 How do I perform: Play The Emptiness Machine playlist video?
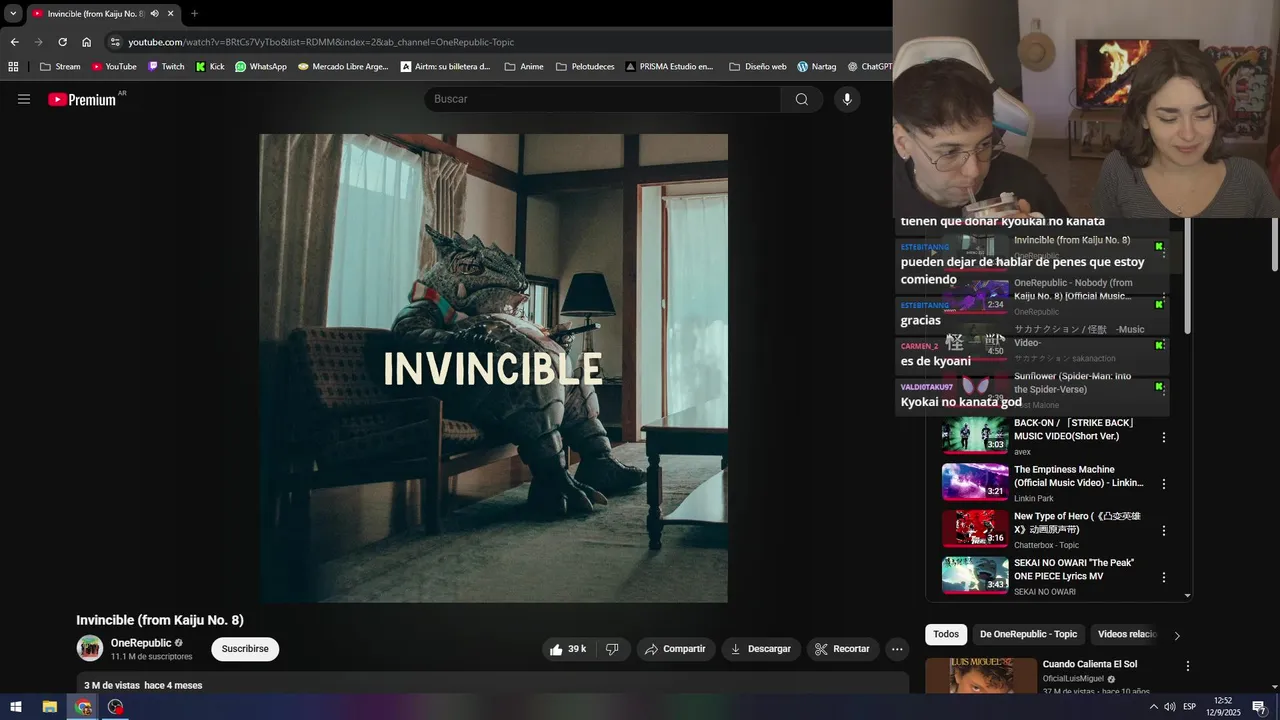pos(975,482)
